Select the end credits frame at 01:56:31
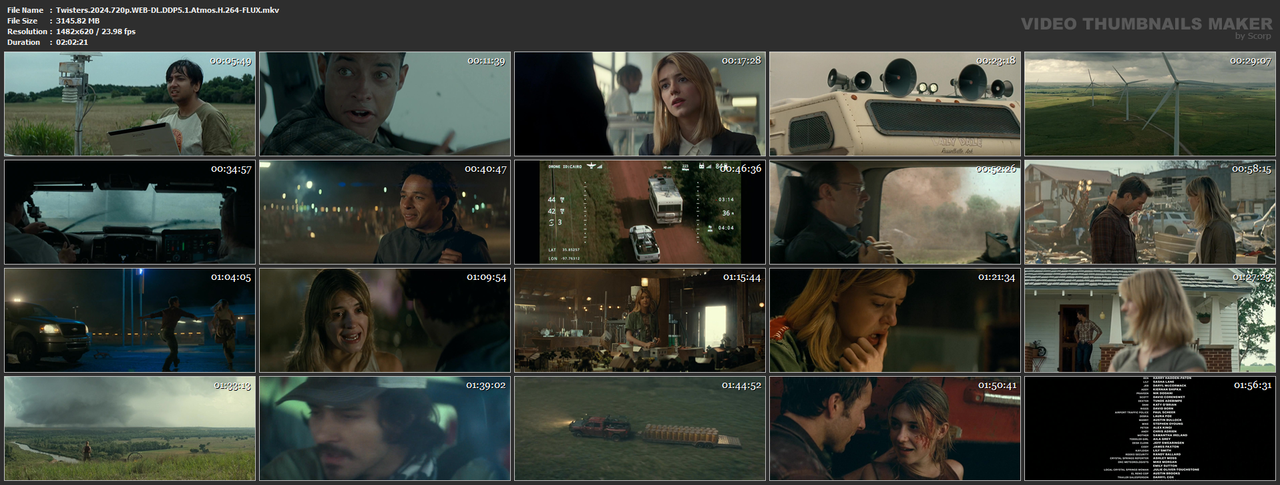1280x485 pixels. pyautogui.click(x=1150, y=428)
